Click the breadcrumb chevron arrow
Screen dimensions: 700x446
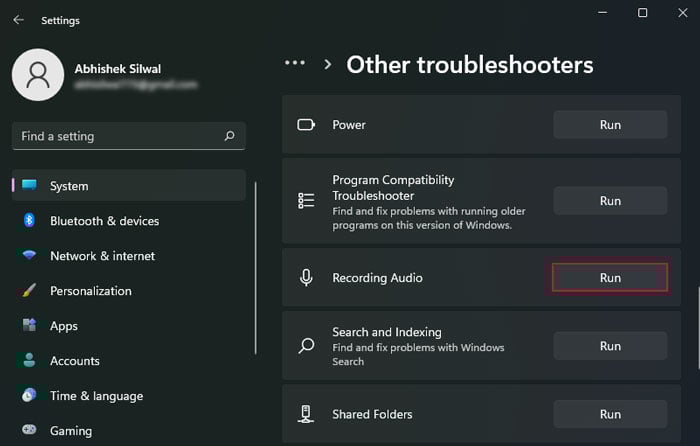point(328,64)
